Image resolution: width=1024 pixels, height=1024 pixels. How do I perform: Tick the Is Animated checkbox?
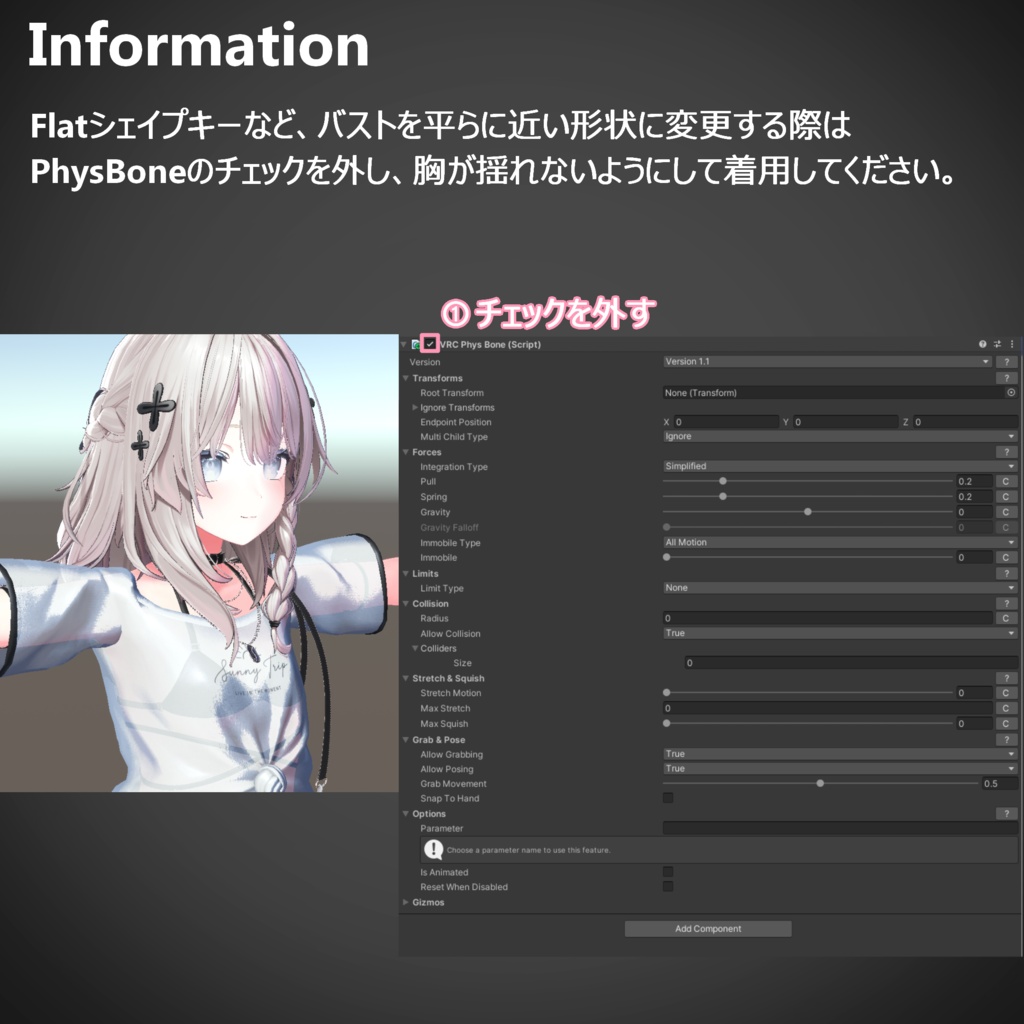(x=667, y=872)
